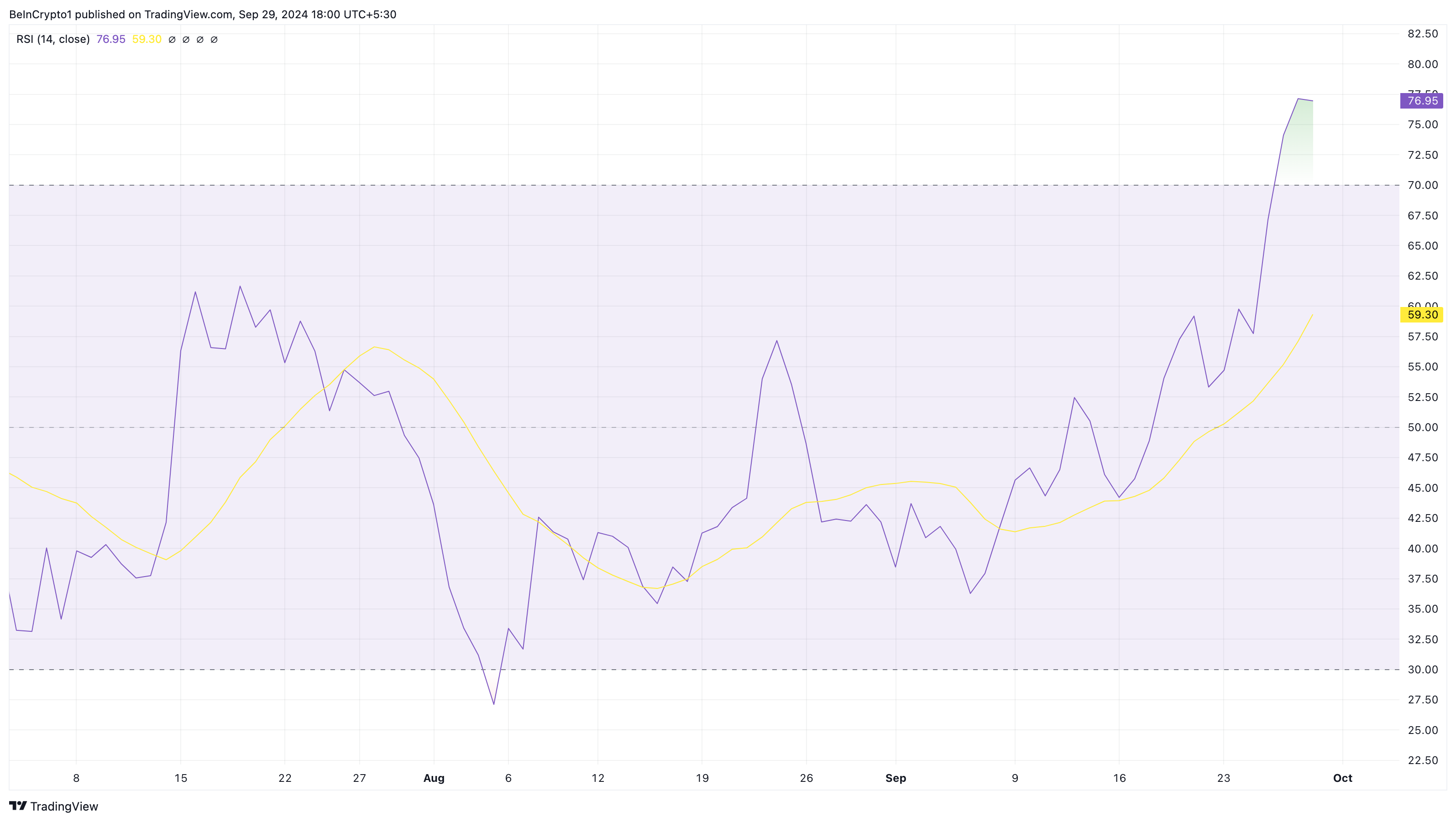Click the Aug label on time axis
This screenshot has width=1456, height=822.
pos(434,778)
